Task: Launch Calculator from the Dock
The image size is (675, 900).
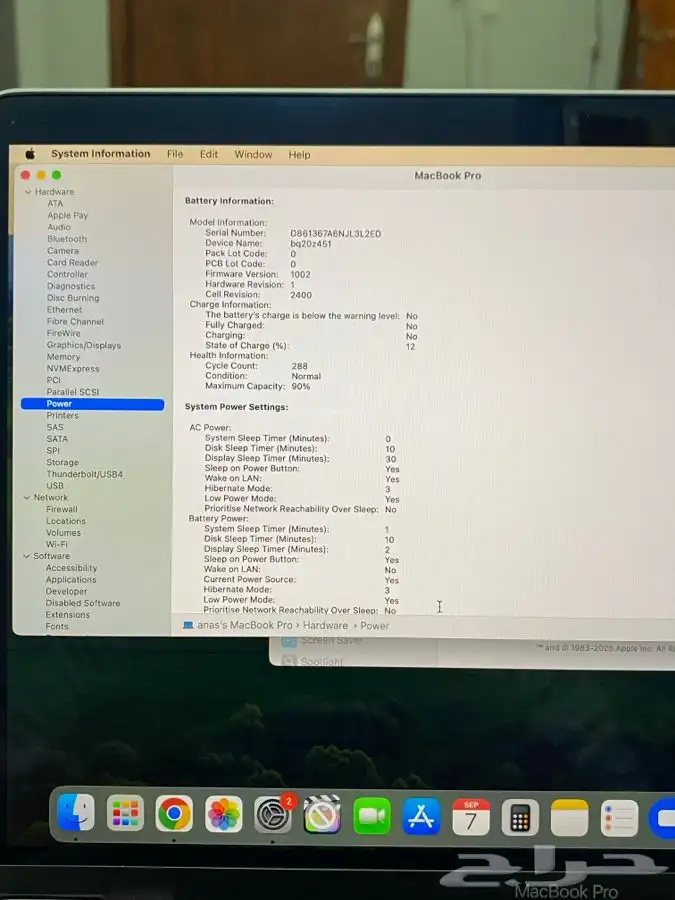Action: pos(520,817)
